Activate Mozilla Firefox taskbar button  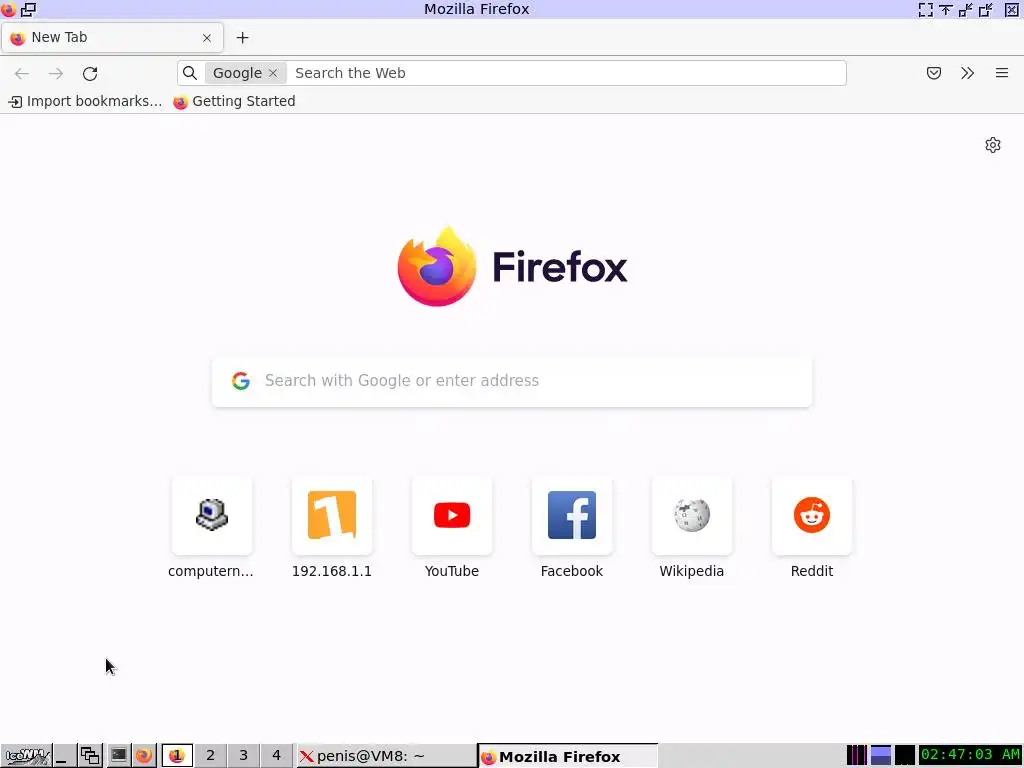568,756
